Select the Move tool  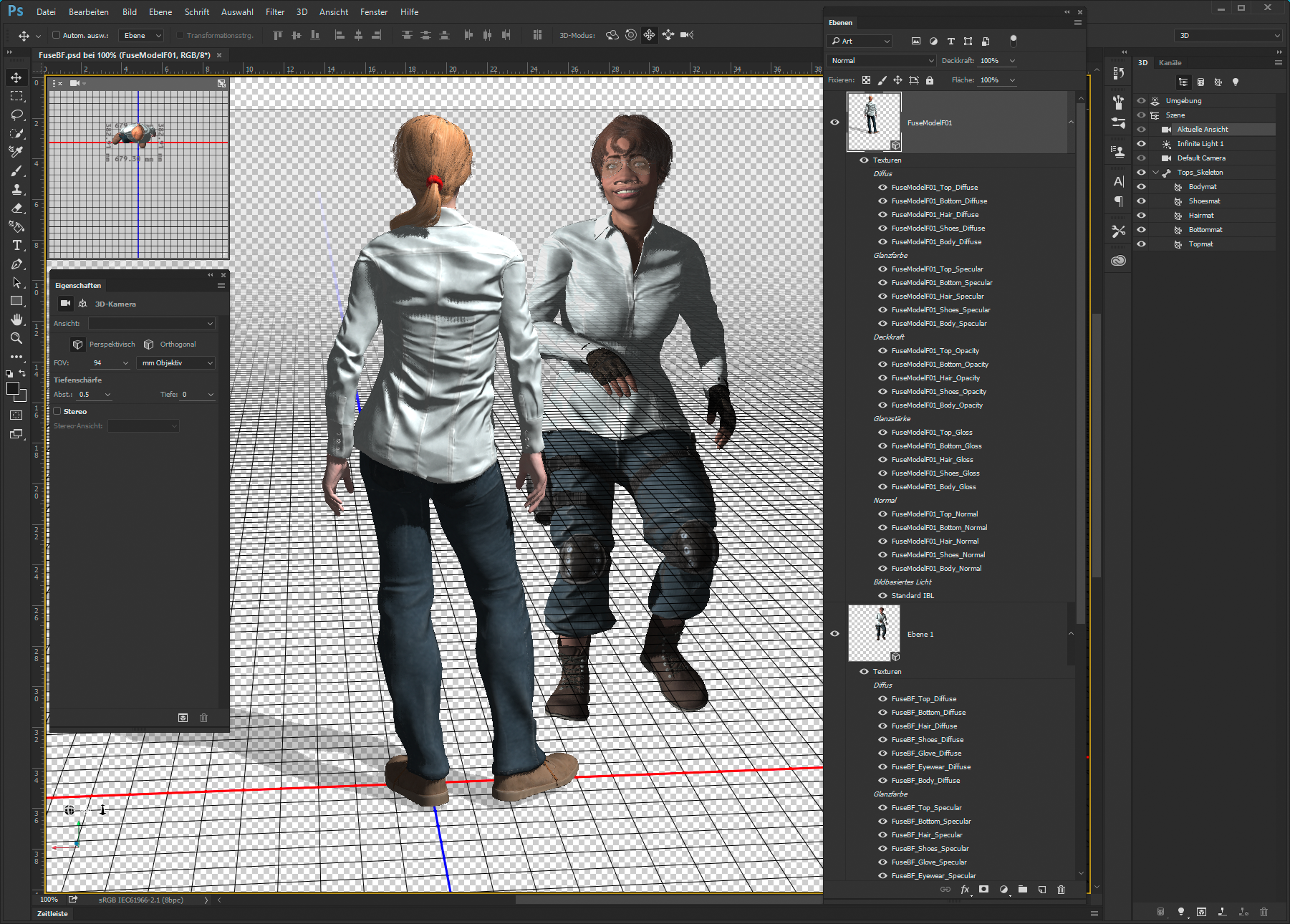pyautogui.click(x=16, y=77)
